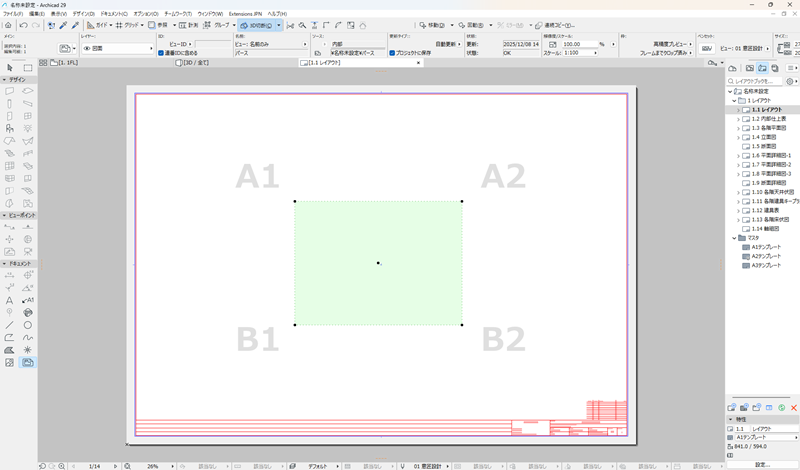Toggle the include in serial ID checkbox
The width and height of the screenshot is (800, 470).
pyautogui.click(x=161, y=53)
